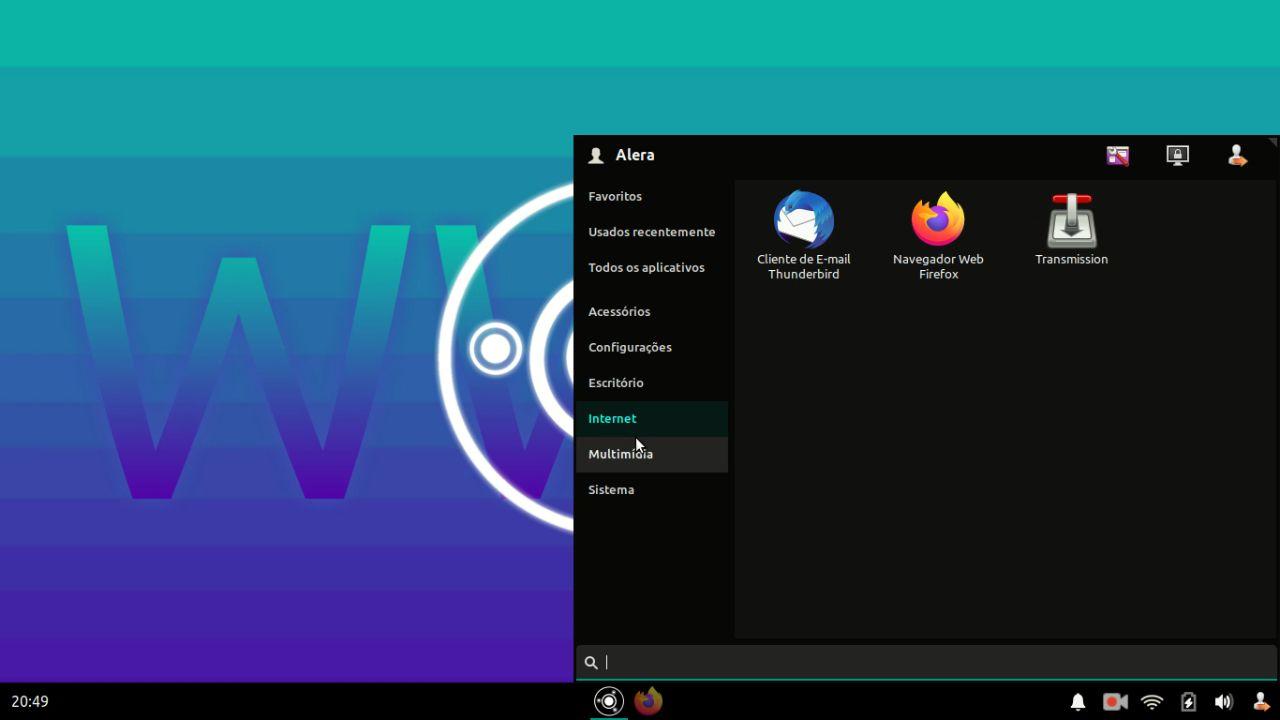Show Todos os aplicativos
Image resolution: width=1280 pixels, height=720 pixels.
coord(646,267)
